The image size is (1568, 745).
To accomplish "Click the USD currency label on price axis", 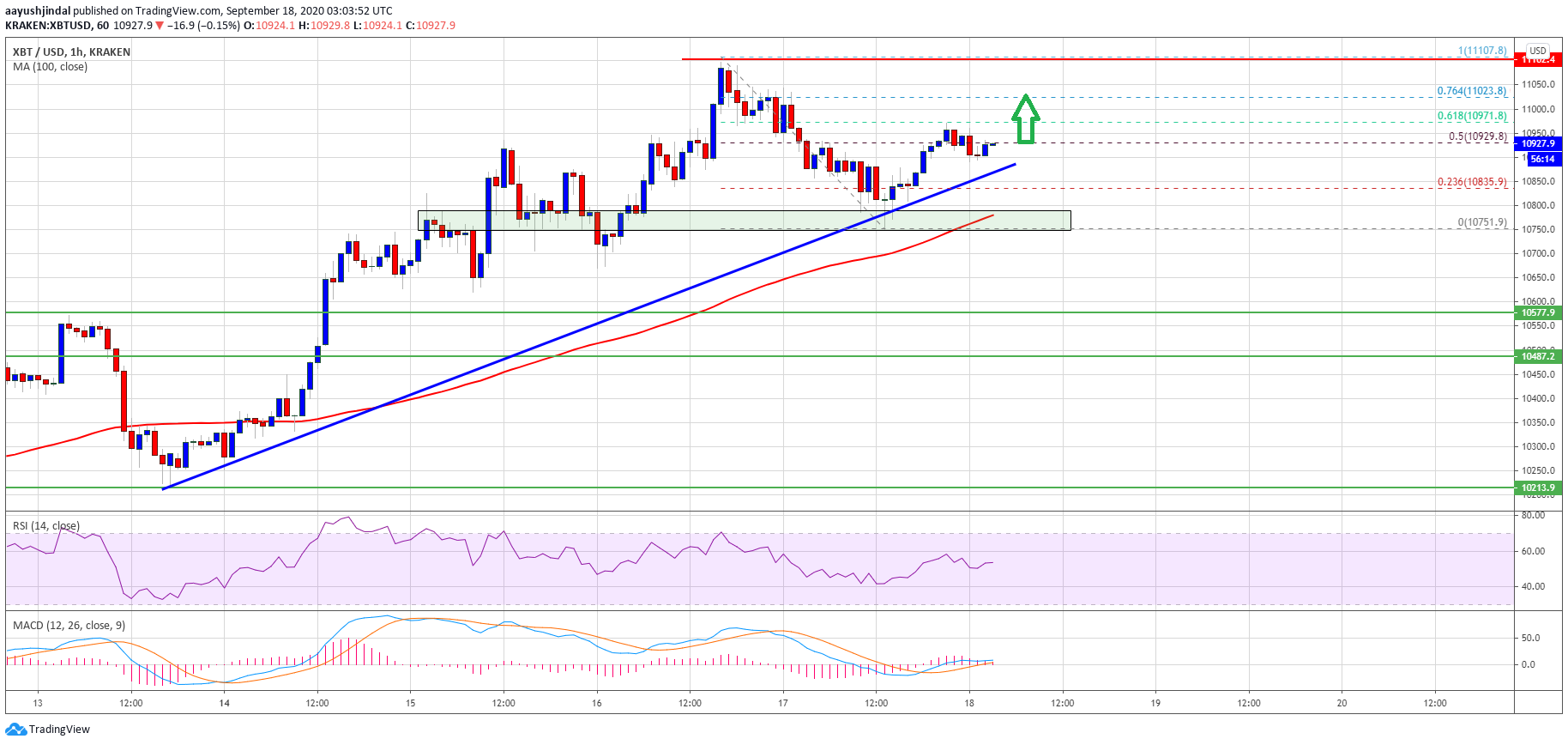I will click(1538, 51).
